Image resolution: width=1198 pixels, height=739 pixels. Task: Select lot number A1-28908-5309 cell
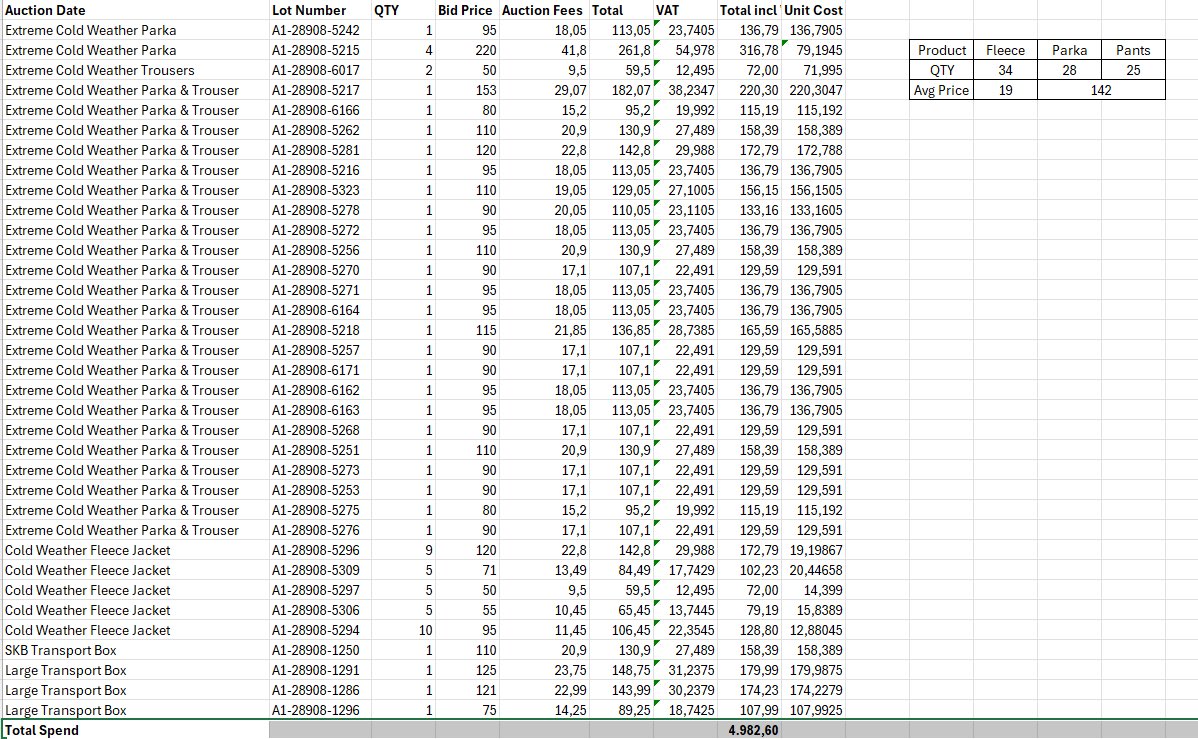click(x=320, y=570)
